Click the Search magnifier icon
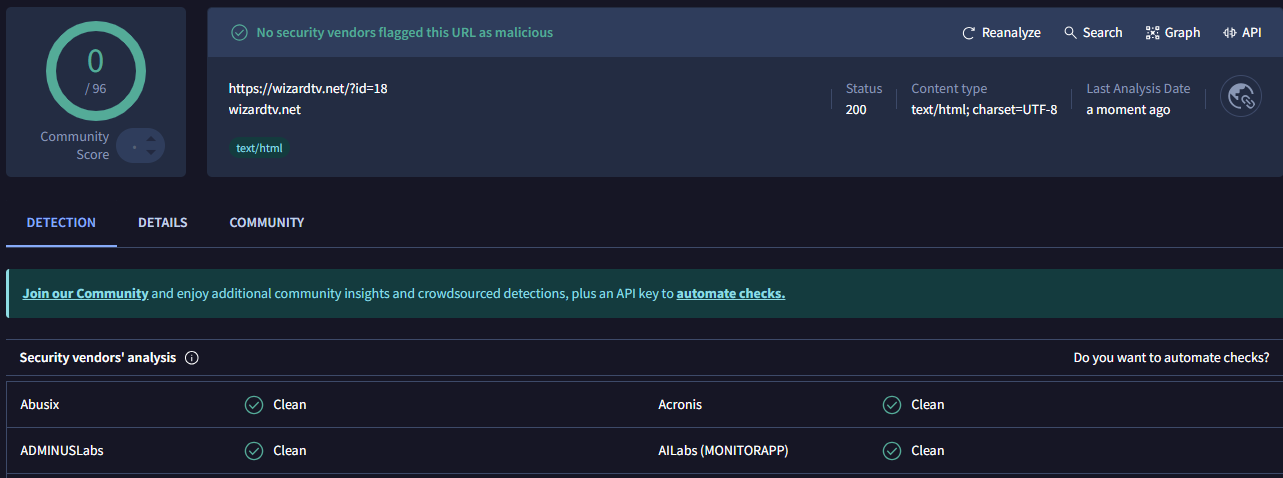1283x478 pixels. [1070, 33]
